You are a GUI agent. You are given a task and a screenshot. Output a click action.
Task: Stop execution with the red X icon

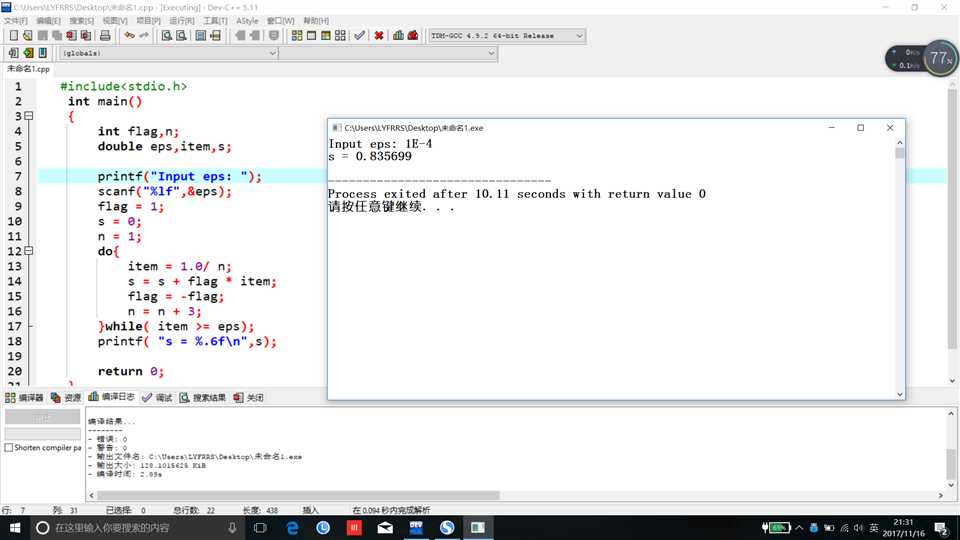tap(379, 36)
